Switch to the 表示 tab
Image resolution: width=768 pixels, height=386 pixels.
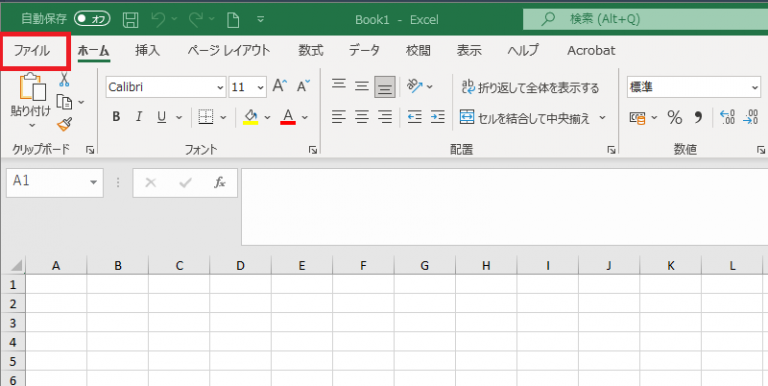[469, 50]
